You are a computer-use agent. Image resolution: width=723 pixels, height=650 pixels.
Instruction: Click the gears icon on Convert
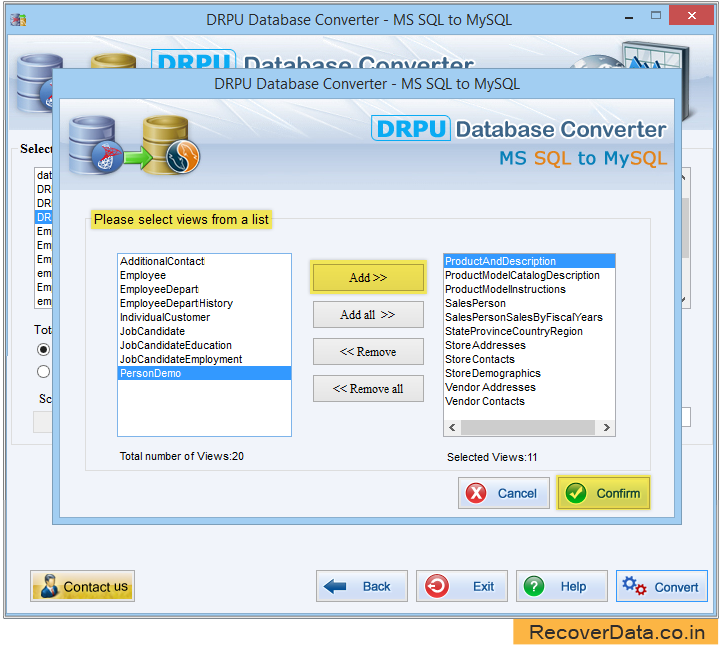634,585
